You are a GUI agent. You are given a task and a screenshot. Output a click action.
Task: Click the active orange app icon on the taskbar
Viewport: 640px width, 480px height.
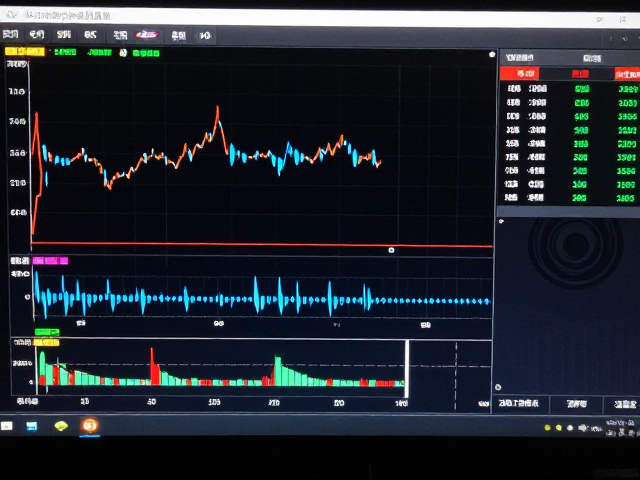(x=89, y=425)
